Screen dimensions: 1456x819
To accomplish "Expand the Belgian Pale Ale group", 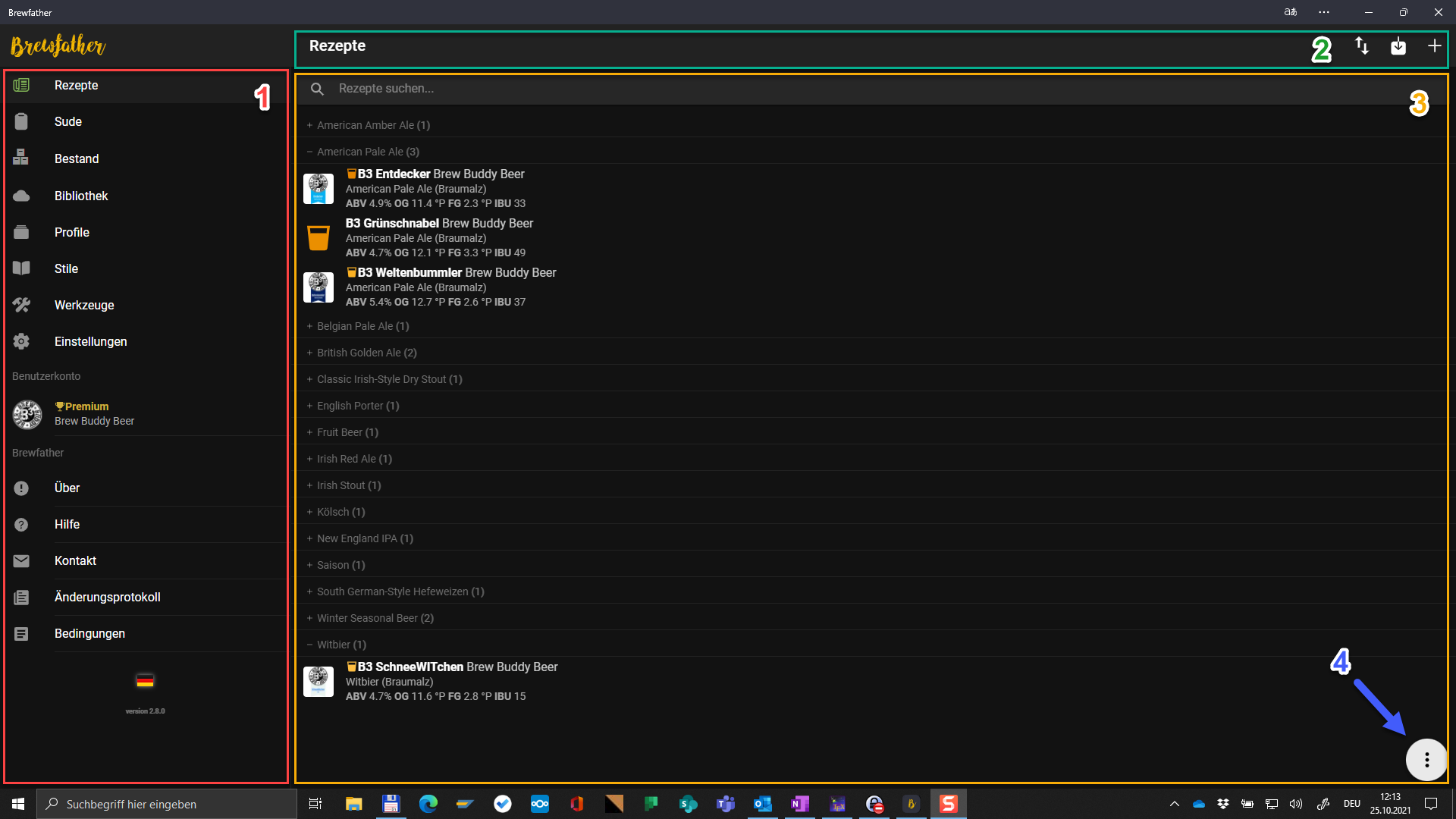I will coord(362,326).
